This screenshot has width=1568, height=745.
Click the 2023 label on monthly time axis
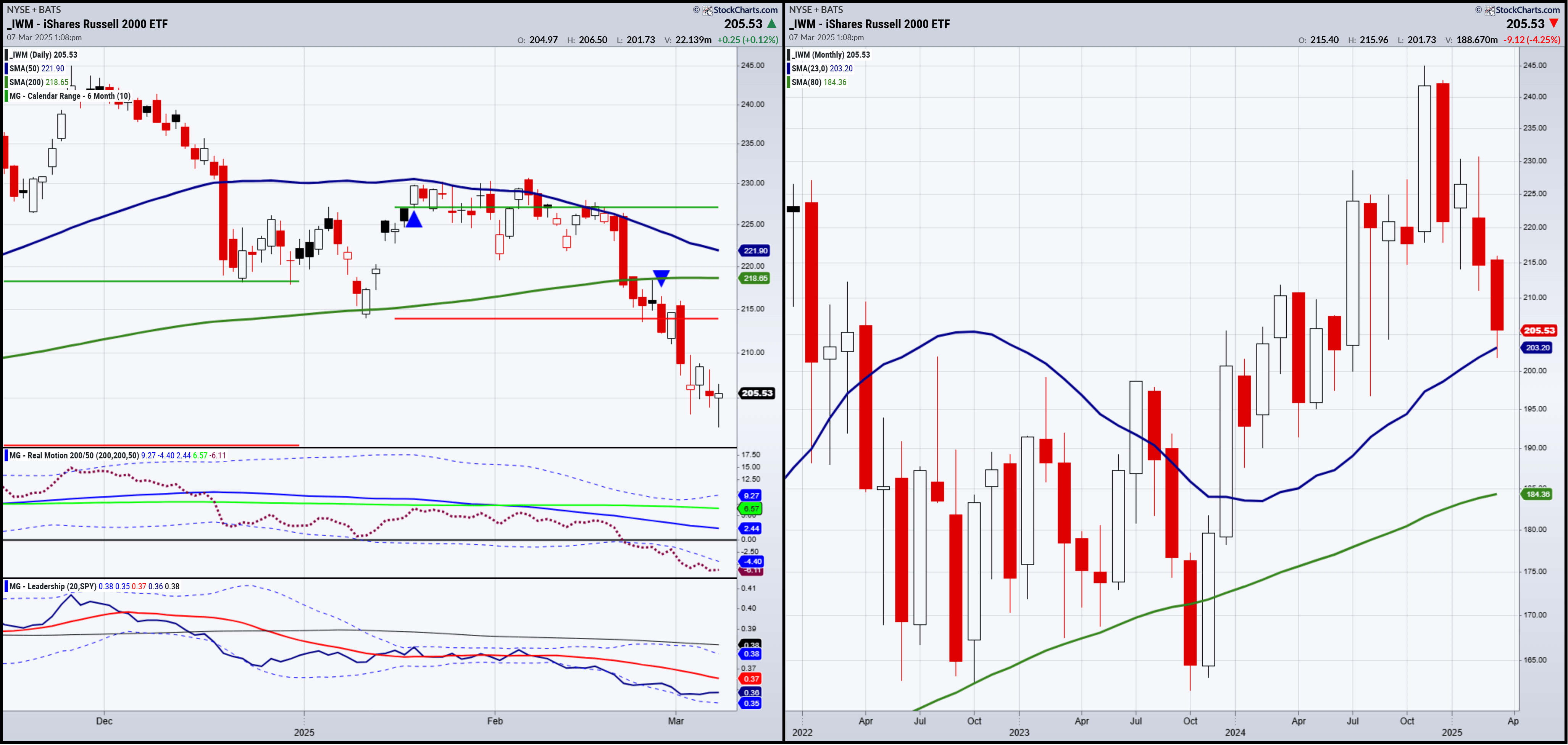(1019, 732)
